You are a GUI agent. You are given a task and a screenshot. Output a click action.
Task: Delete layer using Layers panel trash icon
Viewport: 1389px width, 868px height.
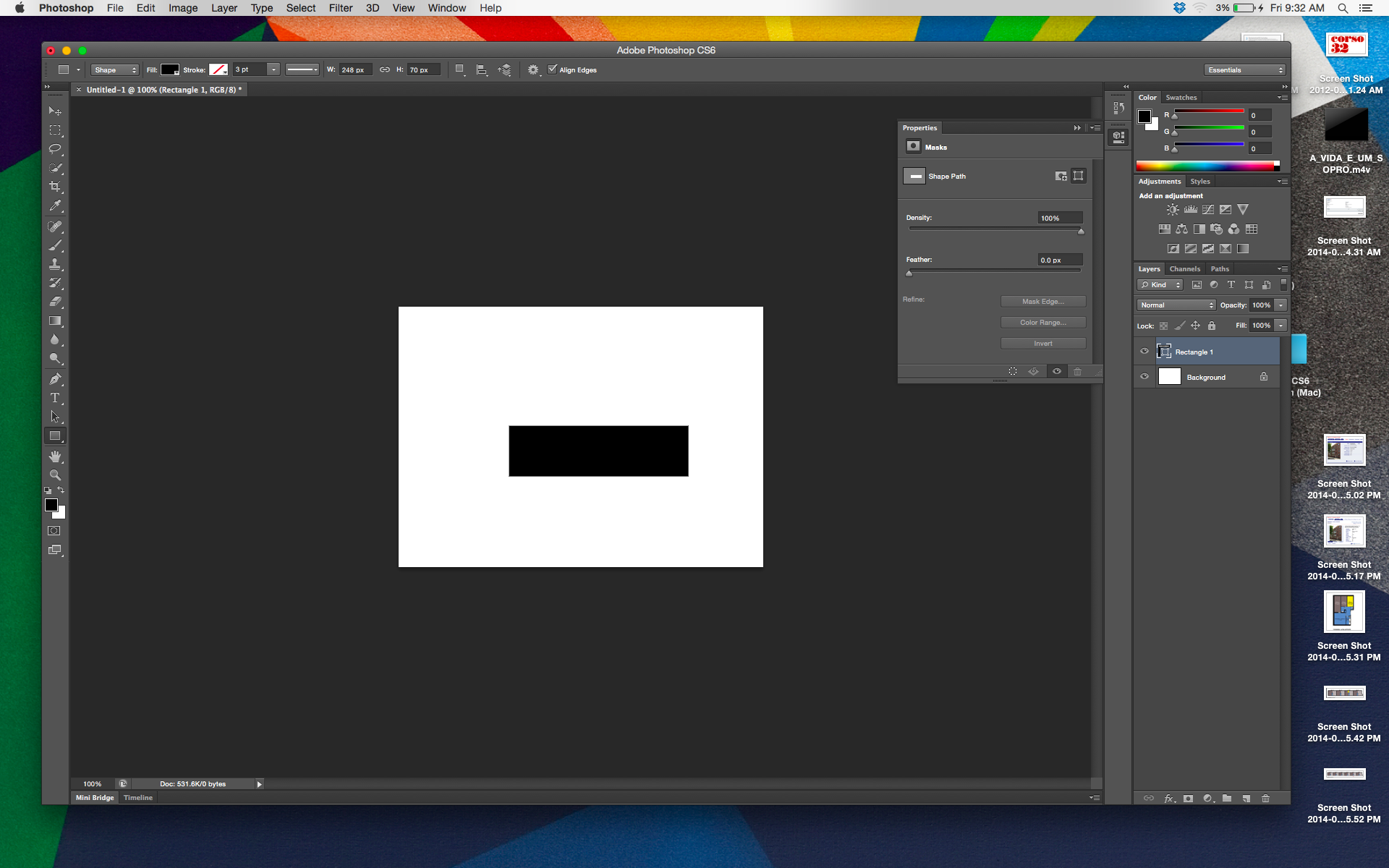[x=1265, y=798]
